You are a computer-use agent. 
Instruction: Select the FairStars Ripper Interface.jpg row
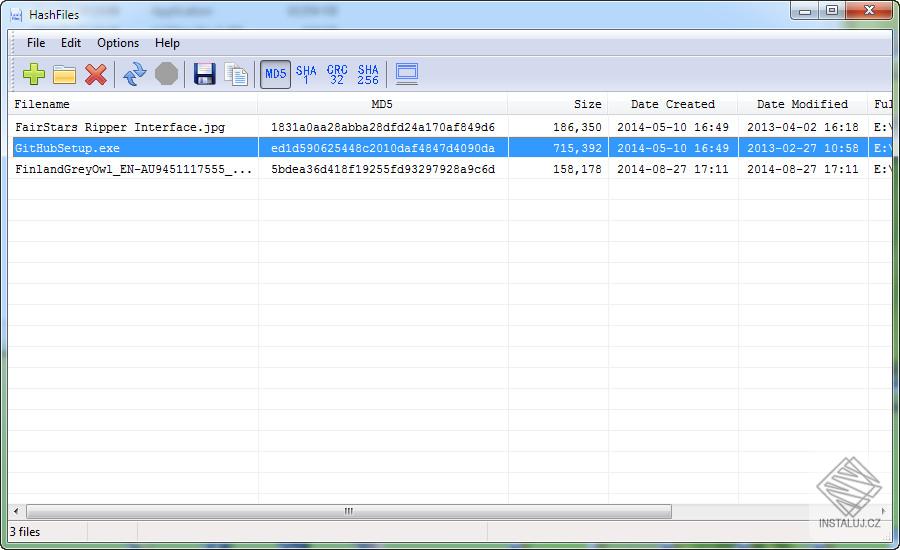[450, 127]
